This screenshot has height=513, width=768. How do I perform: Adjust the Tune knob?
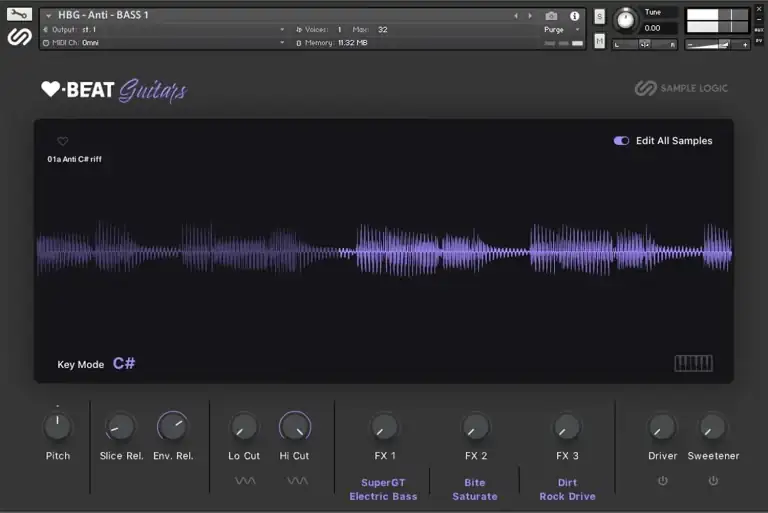pyautogui.click(x=625, y=20)
